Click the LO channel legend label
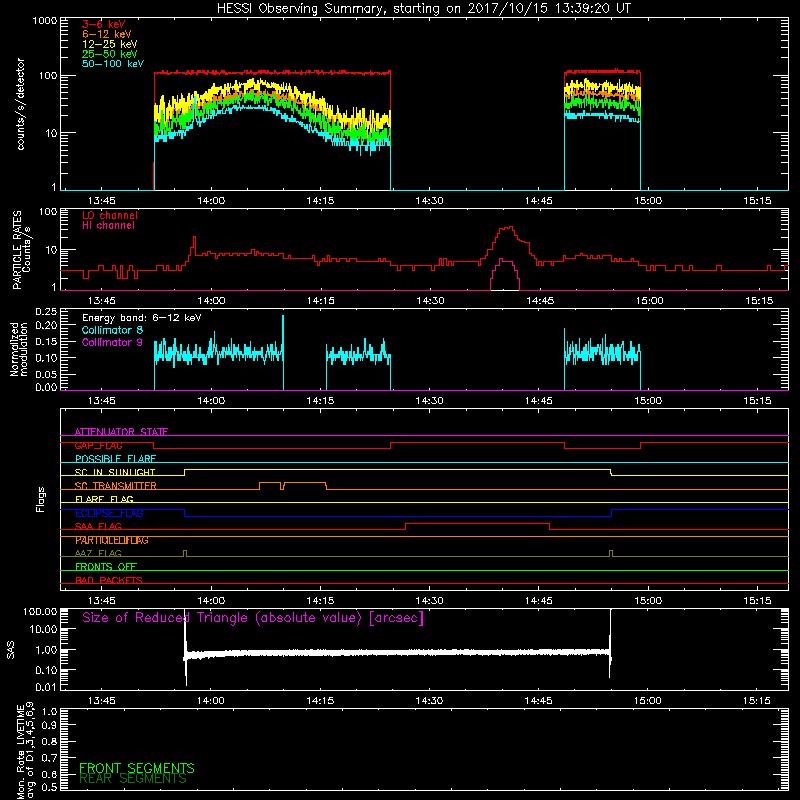 coord(110,215)
